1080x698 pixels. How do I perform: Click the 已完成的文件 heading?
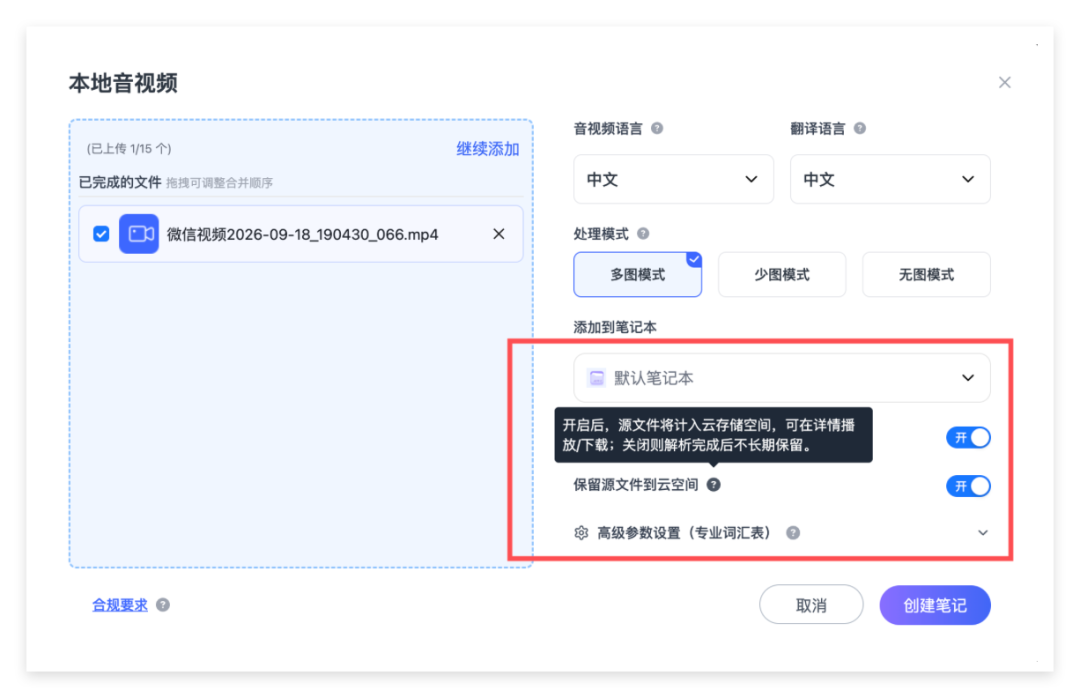(120, 183)
